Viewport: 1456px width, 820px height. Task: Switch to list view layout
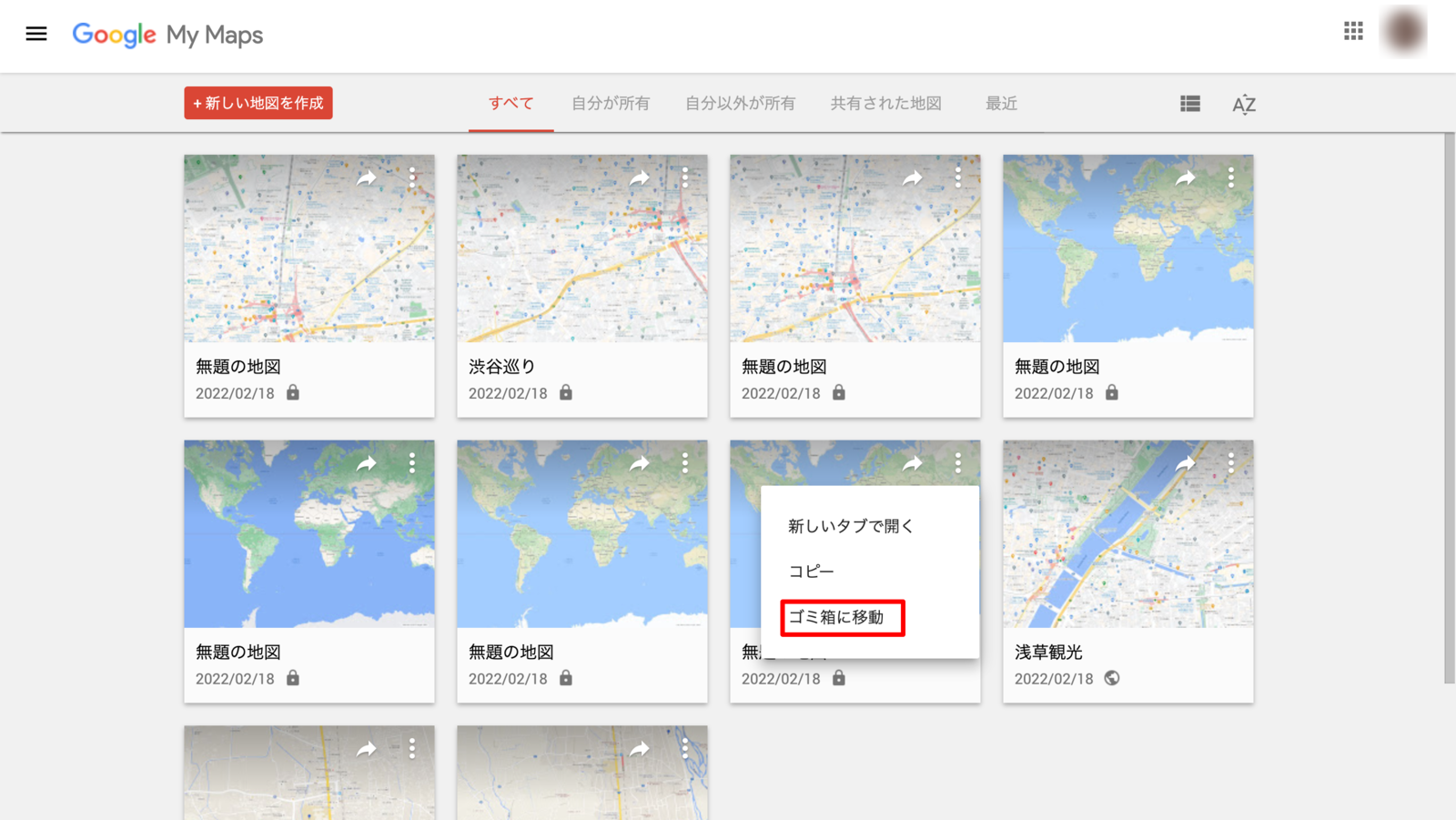(x=1190, y=104)
